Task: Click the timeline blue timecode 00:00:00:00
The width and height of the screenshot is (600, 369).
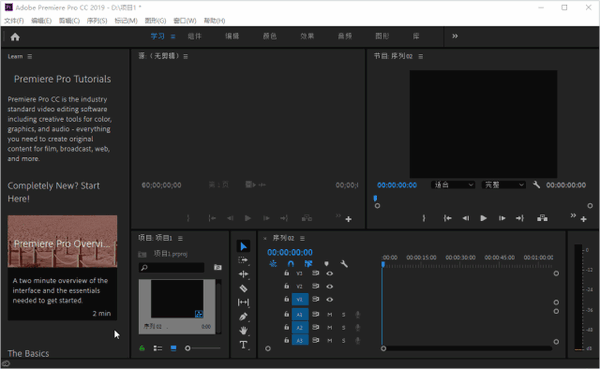Action: coord(290,252)
